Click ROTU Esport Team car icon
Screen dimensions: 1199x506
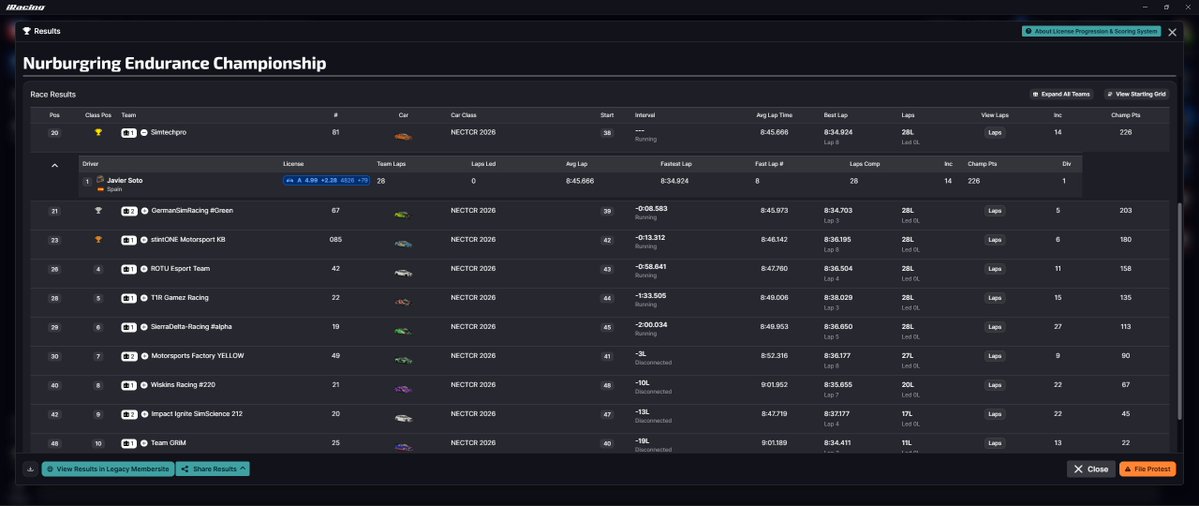(x=403, y=273)
